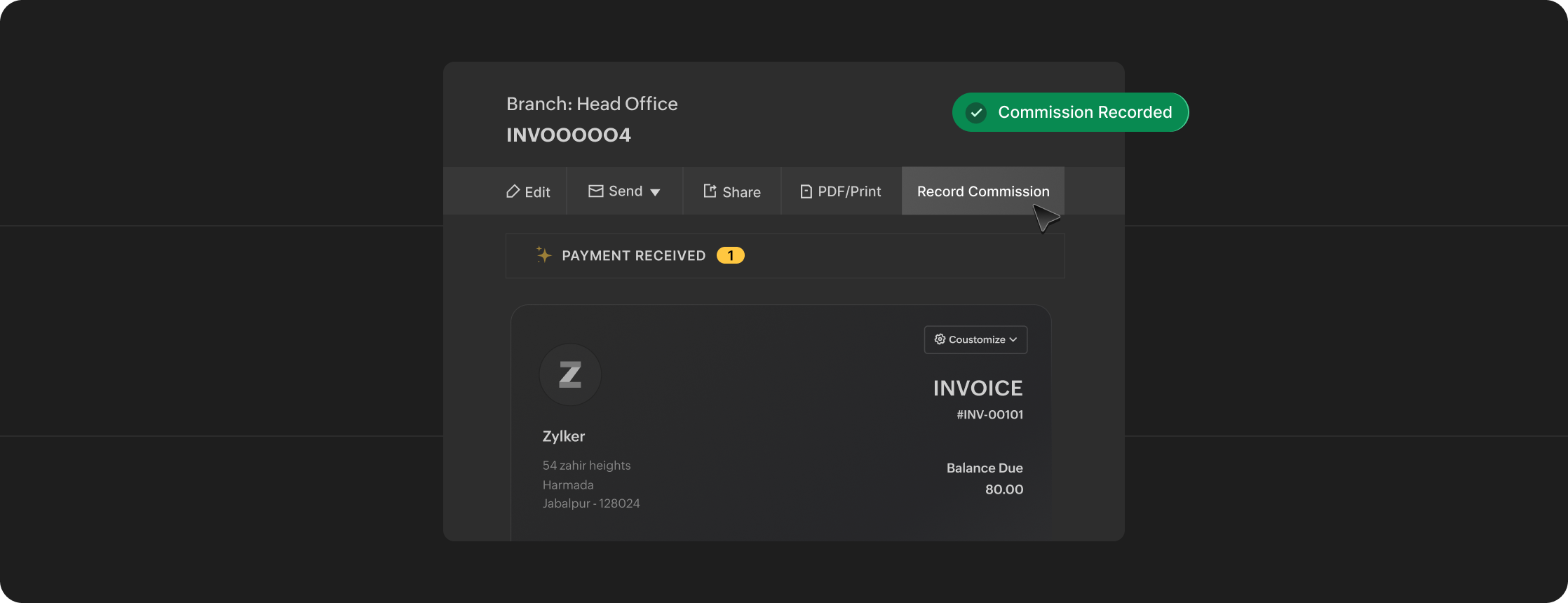
Task: Click the Commission Recorded notification text
Action: tap(1084, 112)
